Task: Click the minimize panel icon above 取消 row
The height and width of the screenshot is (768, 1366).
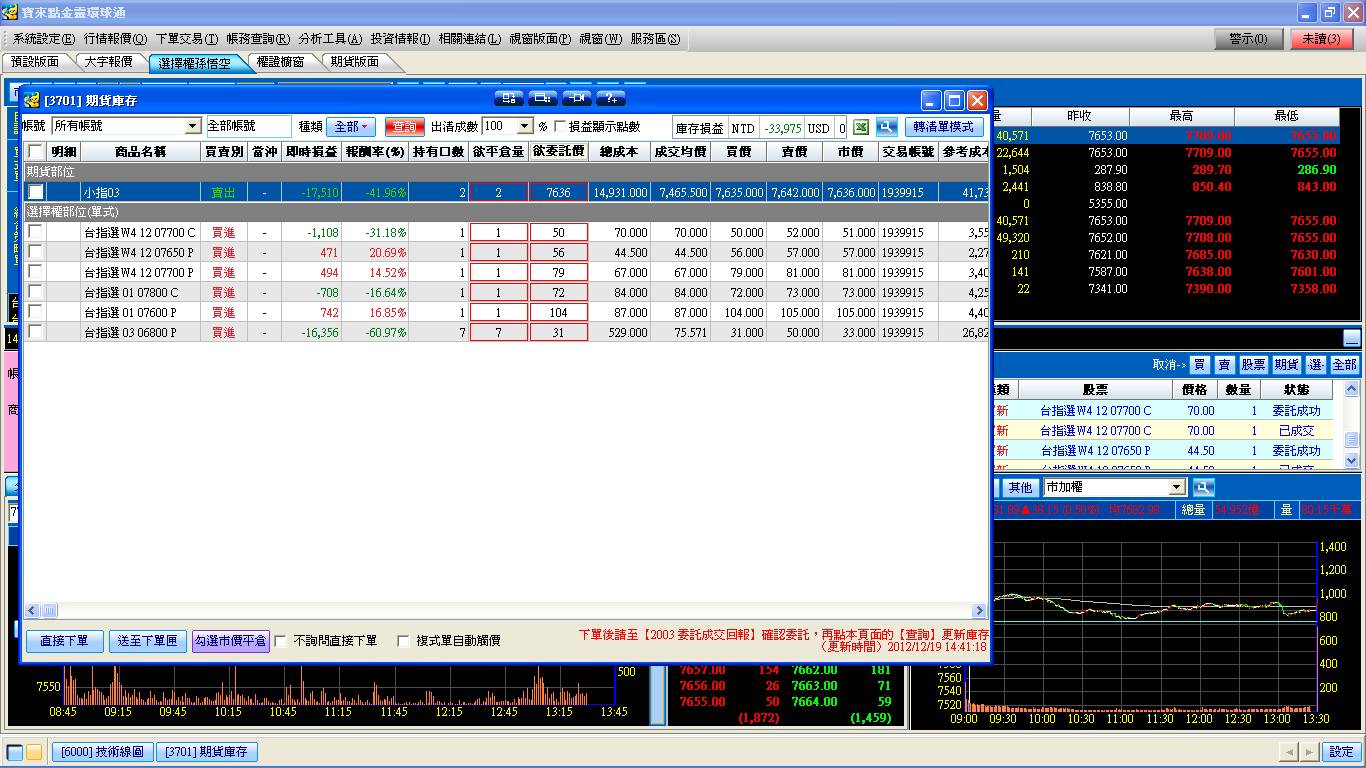Action: pos(1351,338)
